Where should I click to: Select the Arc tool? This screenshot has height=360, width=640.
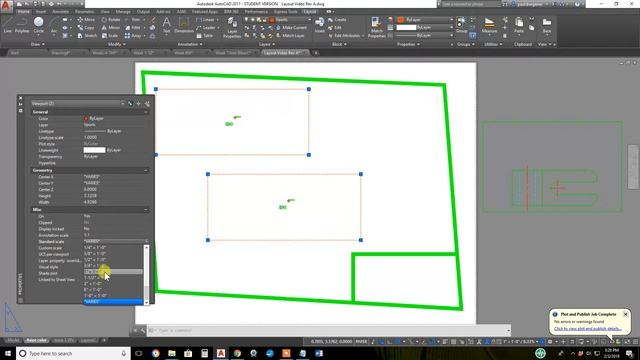[54, 25]
